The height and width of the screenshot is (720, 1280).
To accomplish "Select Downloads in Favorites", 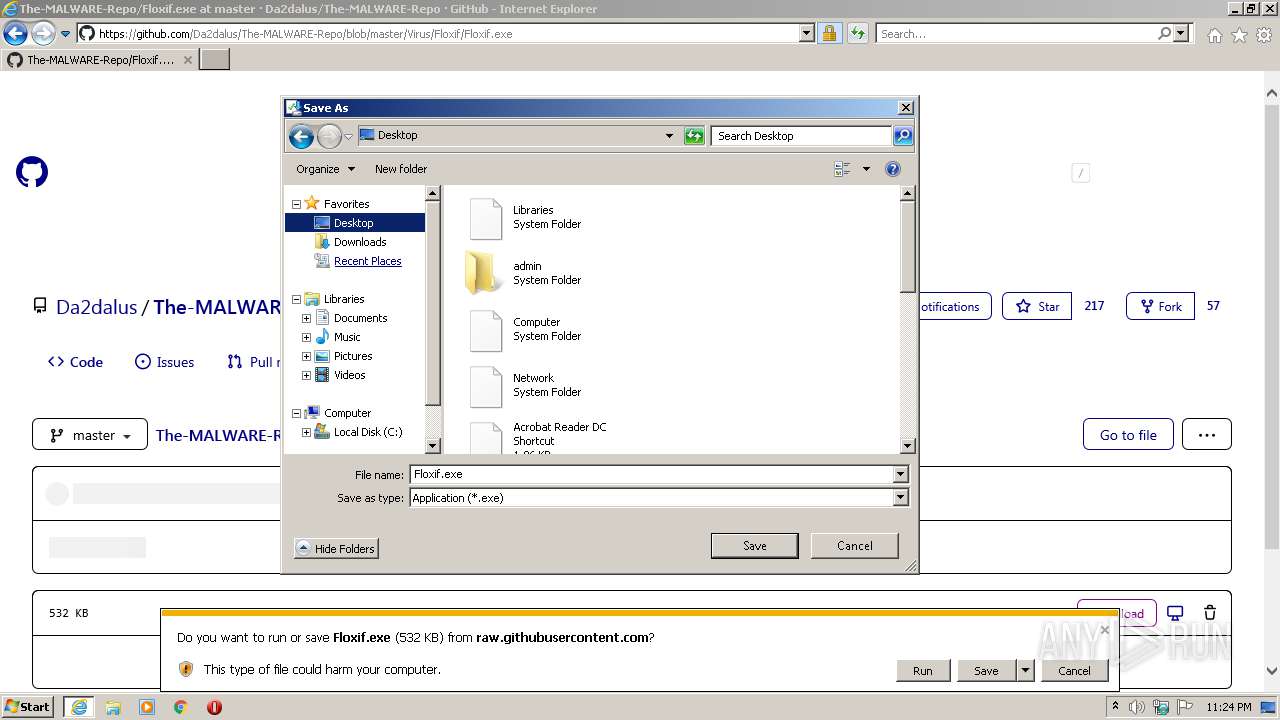I will coord(359,242).
